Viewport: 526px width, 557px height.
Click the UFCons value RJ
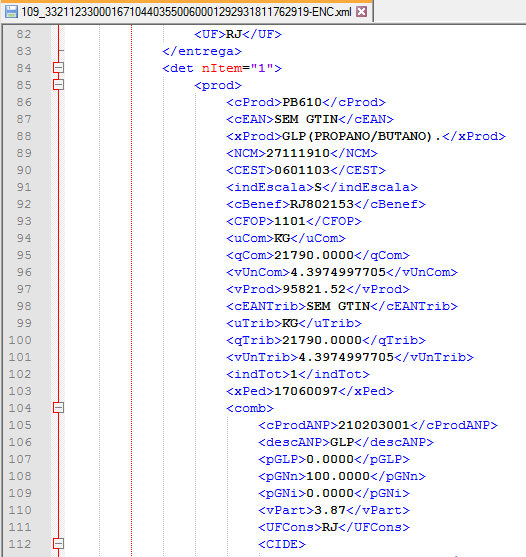click(330, 527)
